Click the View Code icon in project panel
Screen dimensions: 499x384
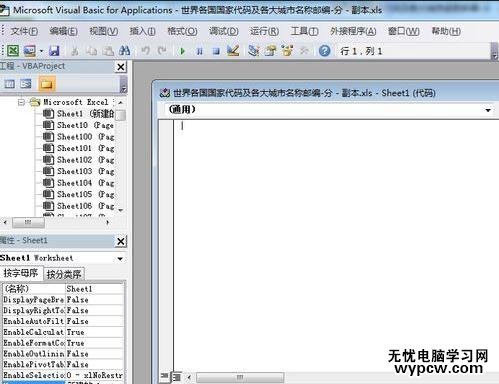pyautogui.click(x=9, y=84)
